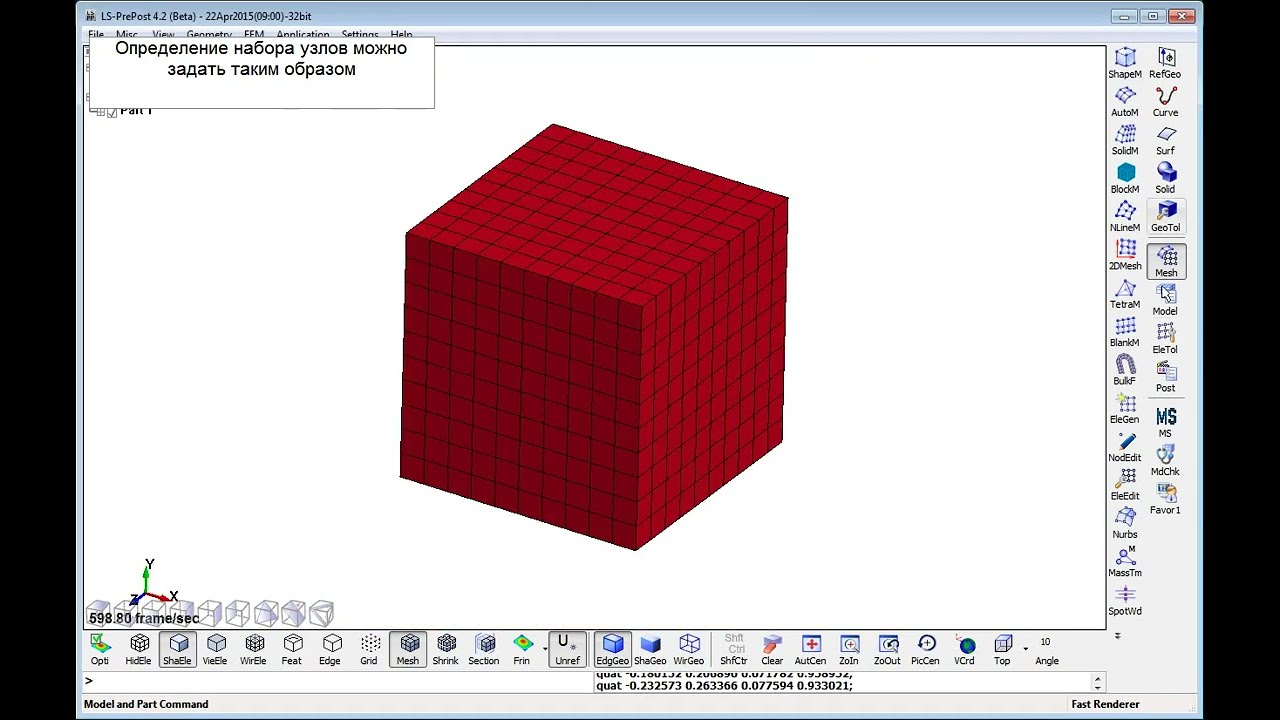Open the Nurbs tool icon
The height and width of the screenshot is (720, 1280).
point(1125,523)
